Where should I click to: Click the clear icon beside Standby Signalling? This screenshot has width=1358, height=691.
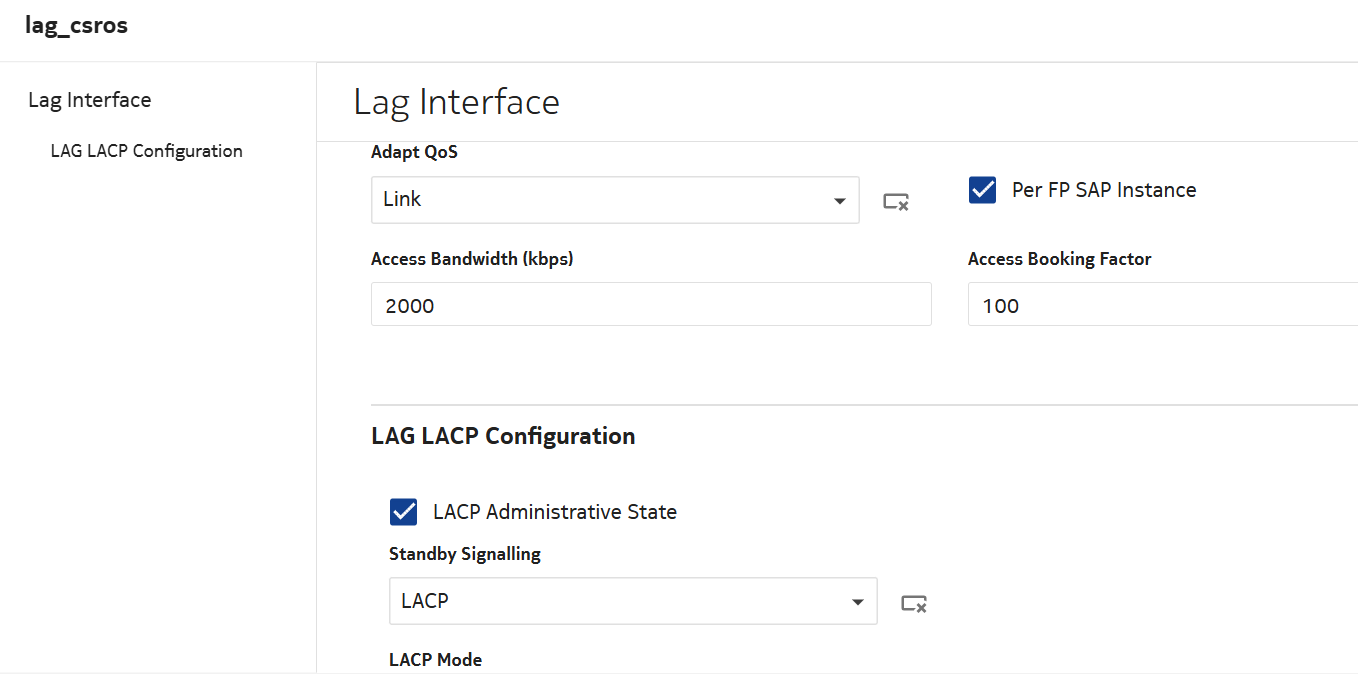coord(913,603)
